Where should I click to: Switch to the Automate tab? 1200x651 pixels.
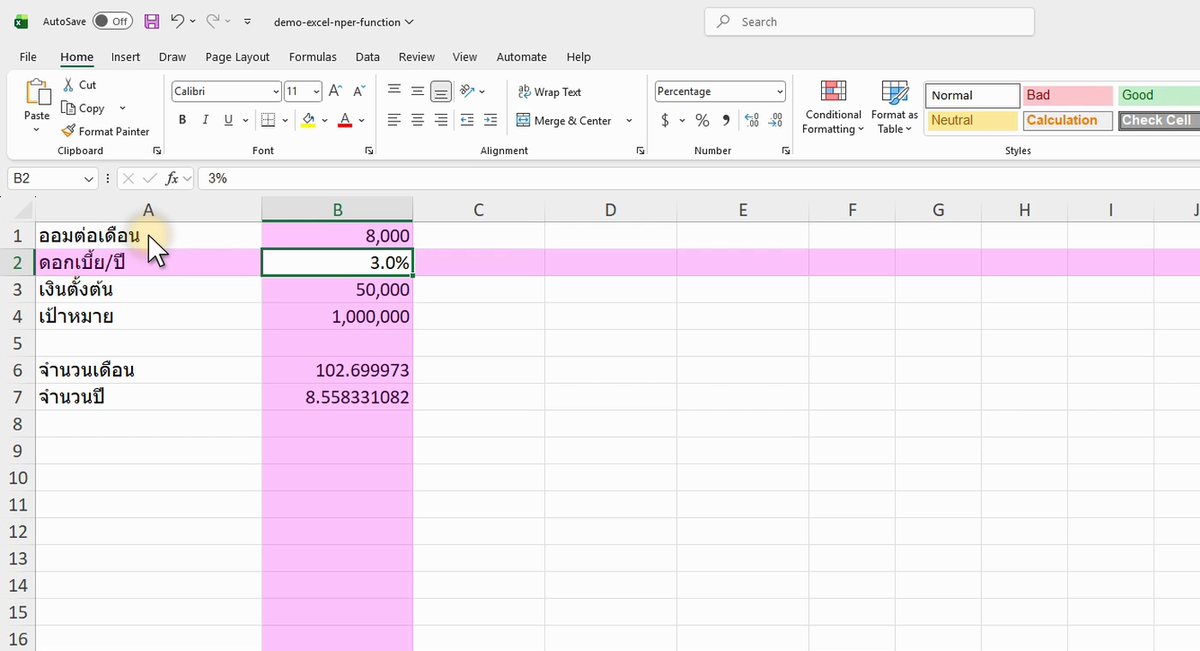[x=521, y=57]
